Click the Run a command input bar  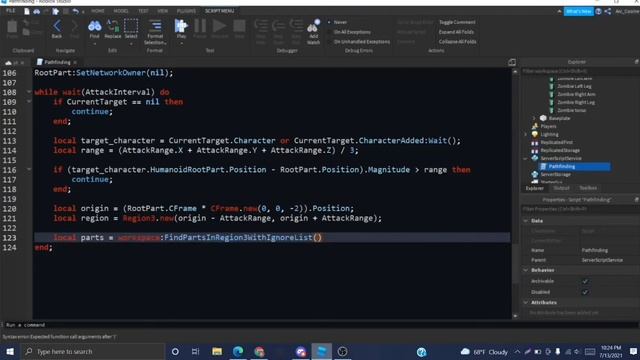click(320, 325)
